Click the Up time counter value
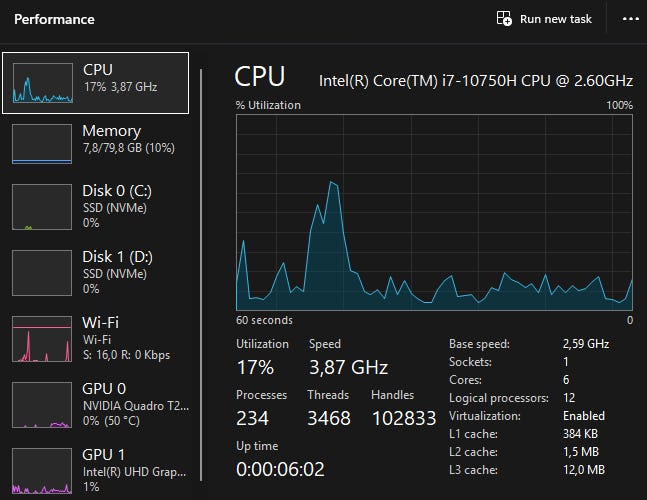This screenshot has width=647, height=500. click(280, 469)
